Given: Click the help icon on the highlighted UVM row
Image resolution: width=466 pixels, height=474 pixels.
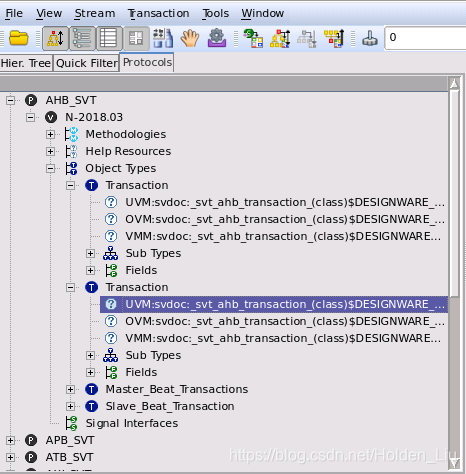Looking at the screenshot, I should click(111, 304).
